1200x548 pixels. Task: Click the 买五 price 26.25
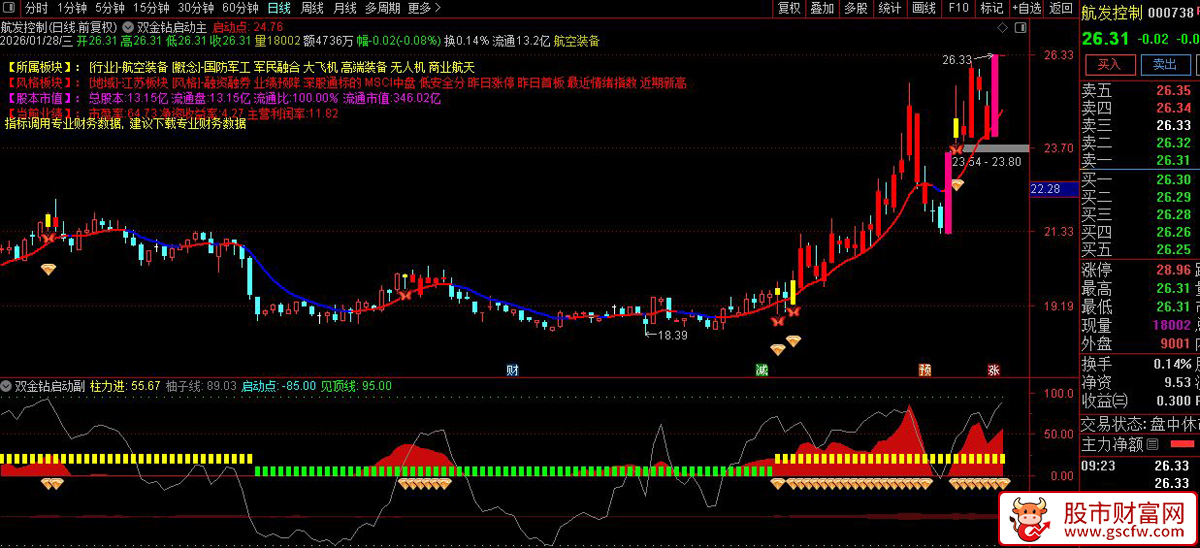(x=1173, y=249)
